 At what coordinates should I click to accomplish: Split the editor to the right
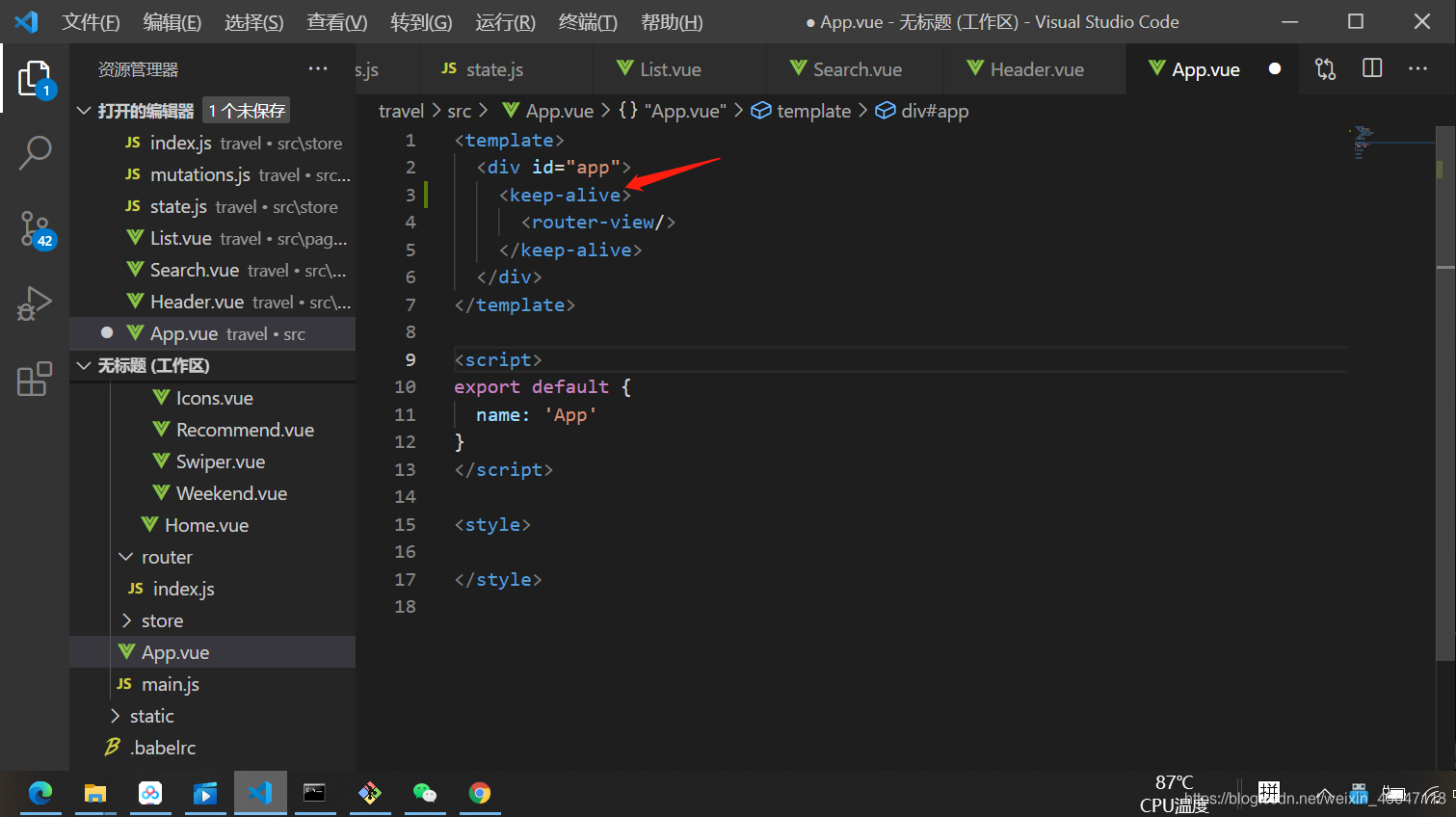pyautogui.click(x=1372, y=68)
